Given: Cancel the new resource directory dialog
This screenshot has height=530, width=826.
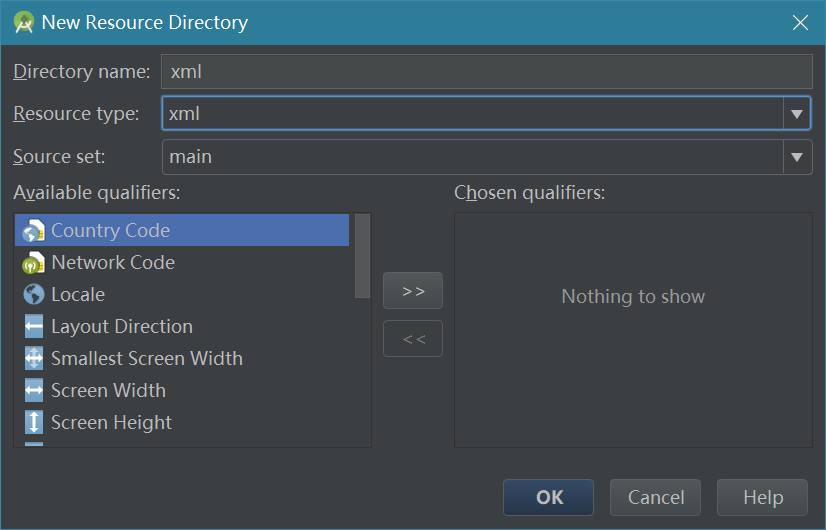Looking at the screenshot, I should (x=656, y=498).
